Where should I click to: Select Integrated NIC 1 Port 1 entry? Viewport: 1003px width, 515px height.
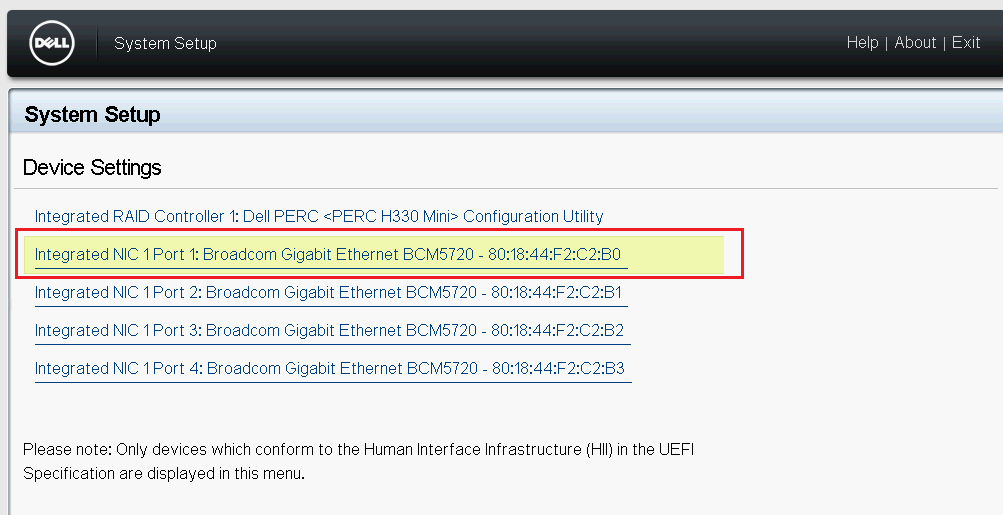328,255
